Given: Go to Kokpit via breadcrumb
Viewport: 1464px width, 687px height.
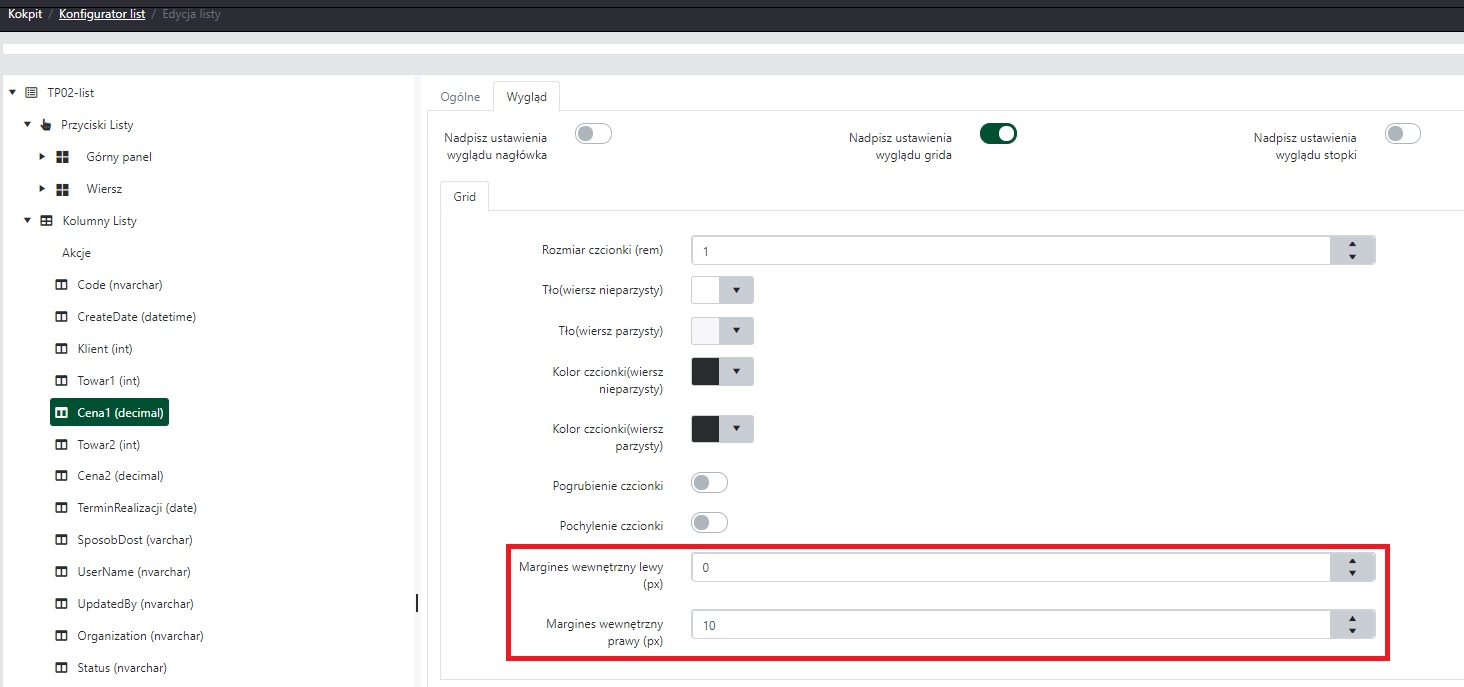Looking at the screenshot, I should (25, 15).
